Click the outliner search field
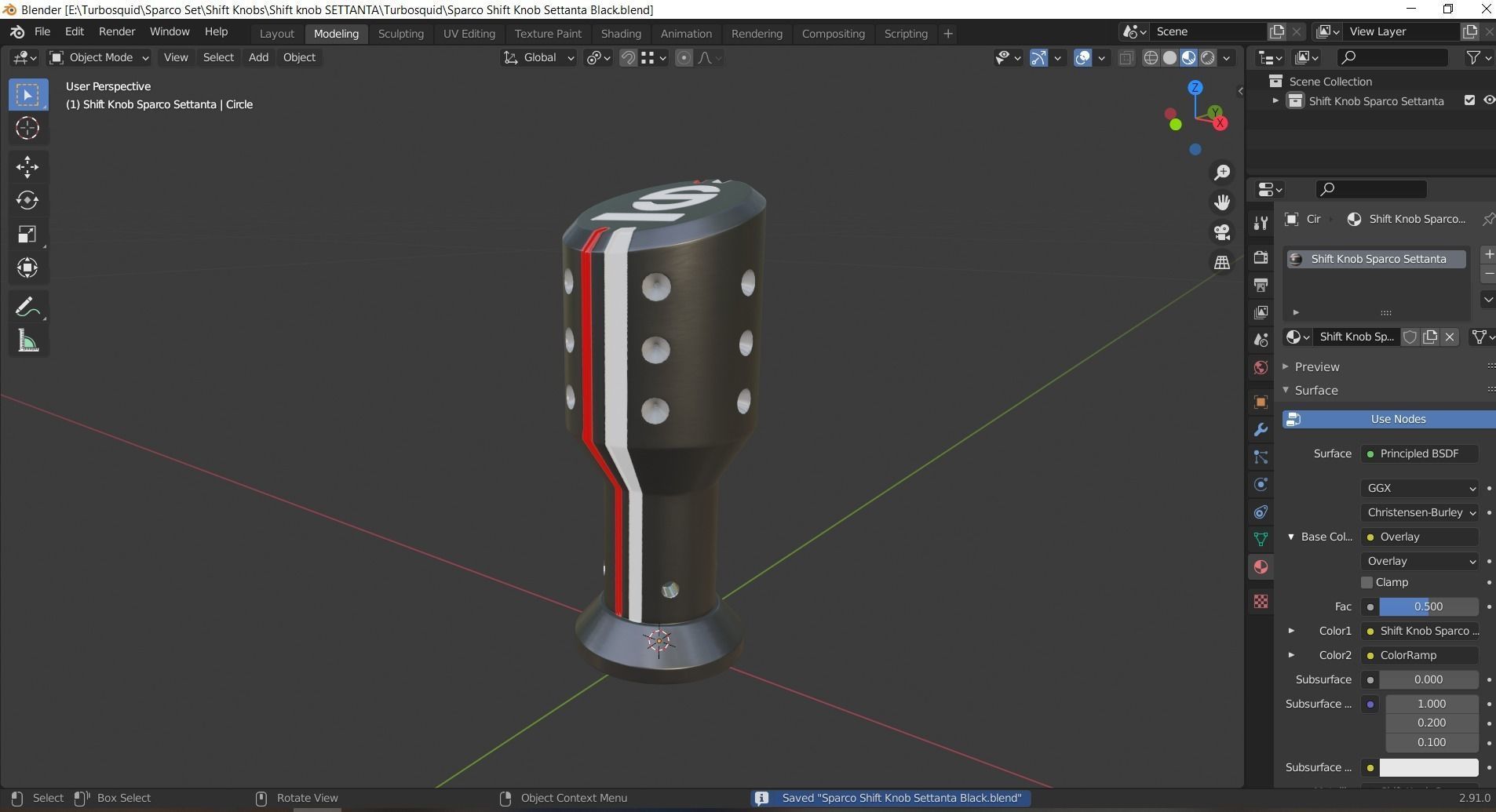Screen dimensions: 1496x812 [1392, 57]
